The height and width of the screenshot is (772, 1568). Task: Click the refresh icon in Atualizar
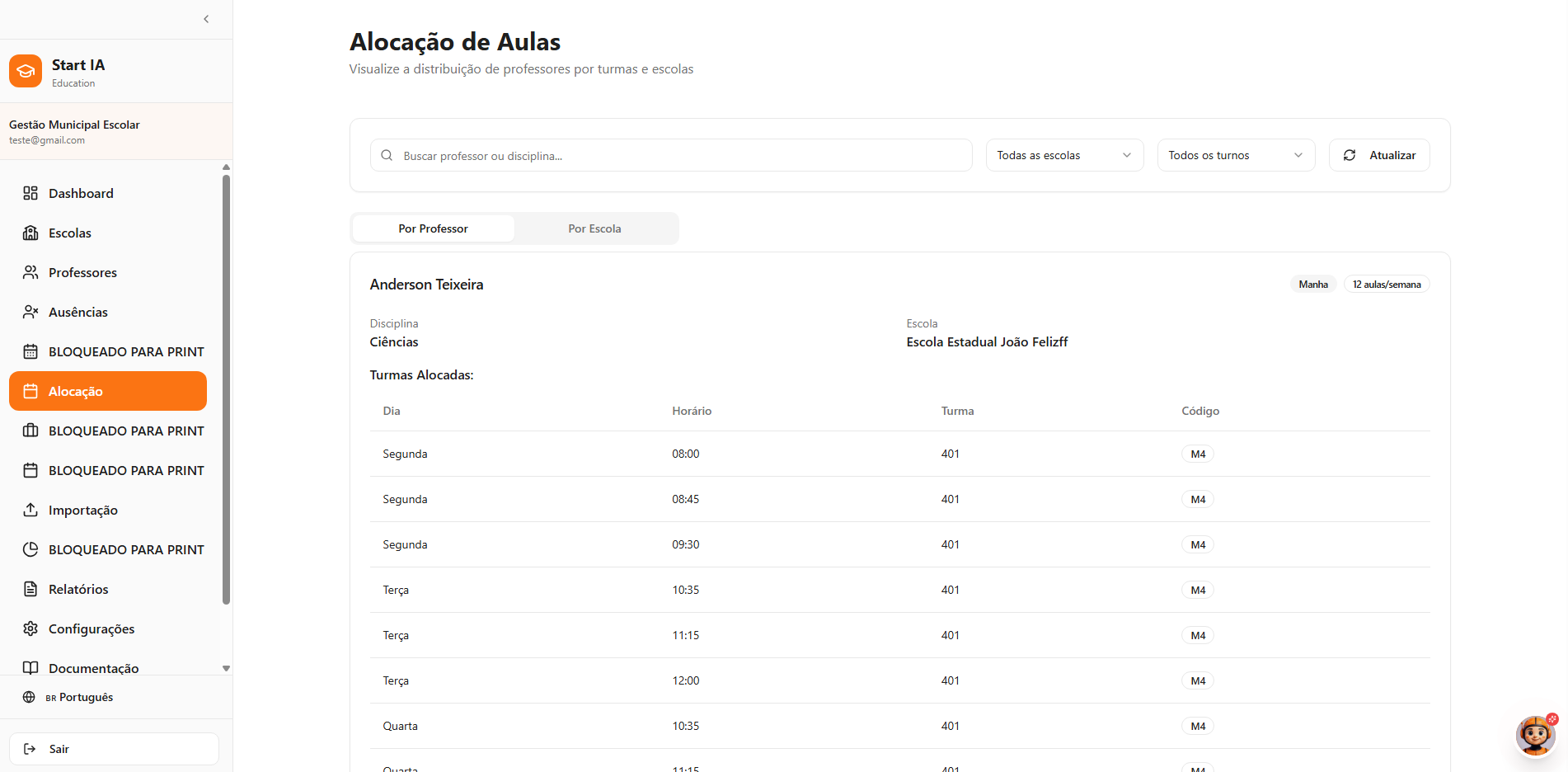click(x=1350, y=155)
